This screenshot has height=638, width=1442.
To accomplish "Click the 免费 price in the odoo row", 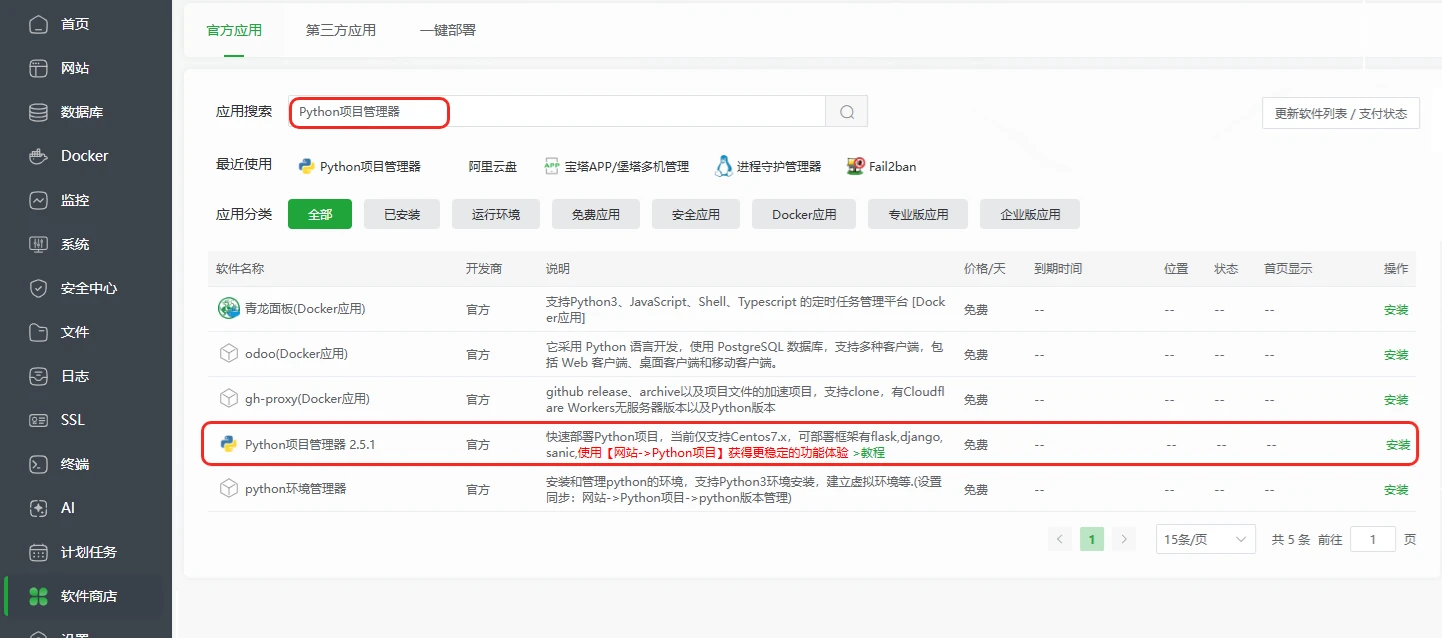I will (975, 355).
